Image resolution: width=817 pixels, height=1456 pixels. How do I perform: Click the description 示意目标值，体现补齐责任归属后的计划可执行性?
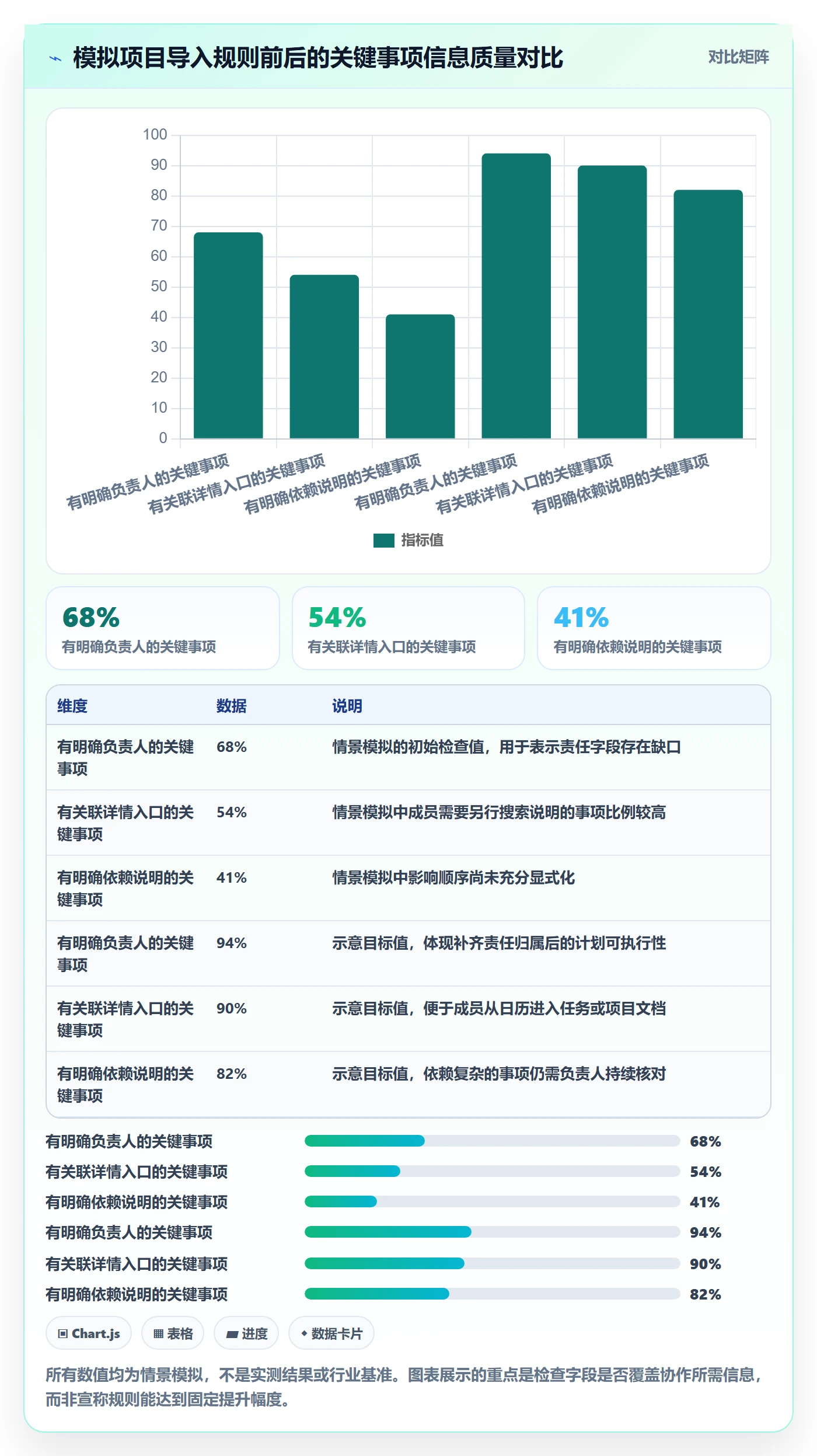click(x=499, y=943)
